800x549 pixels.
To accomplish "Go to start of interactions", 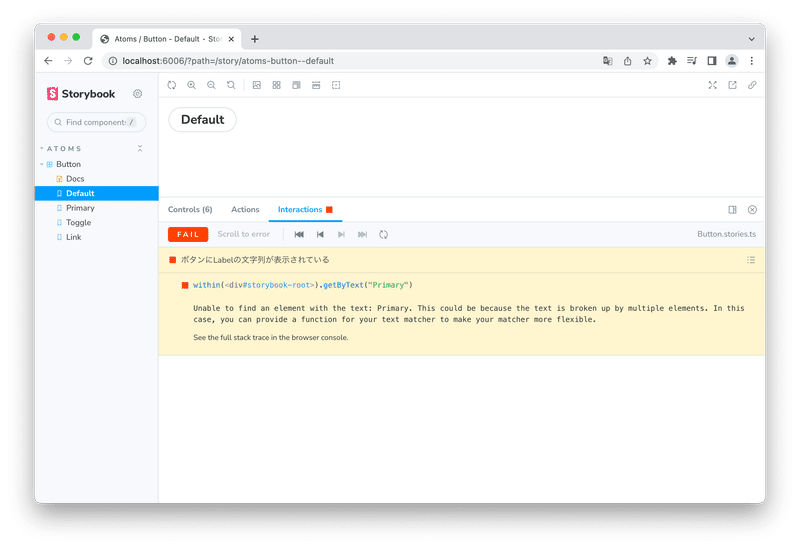I will [x=299, y=235].
